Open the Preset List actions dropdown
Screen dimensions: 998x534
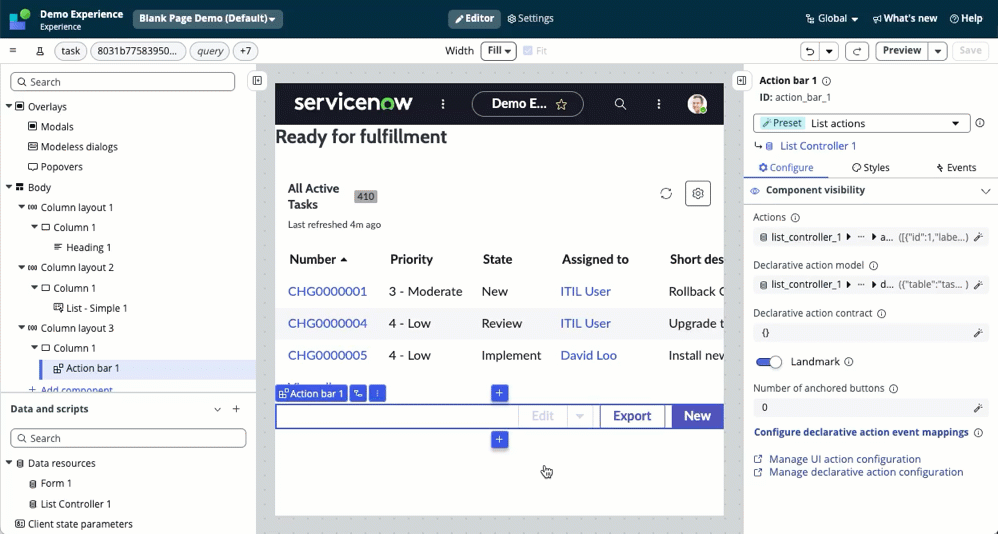pyautogui.click(x=861, y=123)
